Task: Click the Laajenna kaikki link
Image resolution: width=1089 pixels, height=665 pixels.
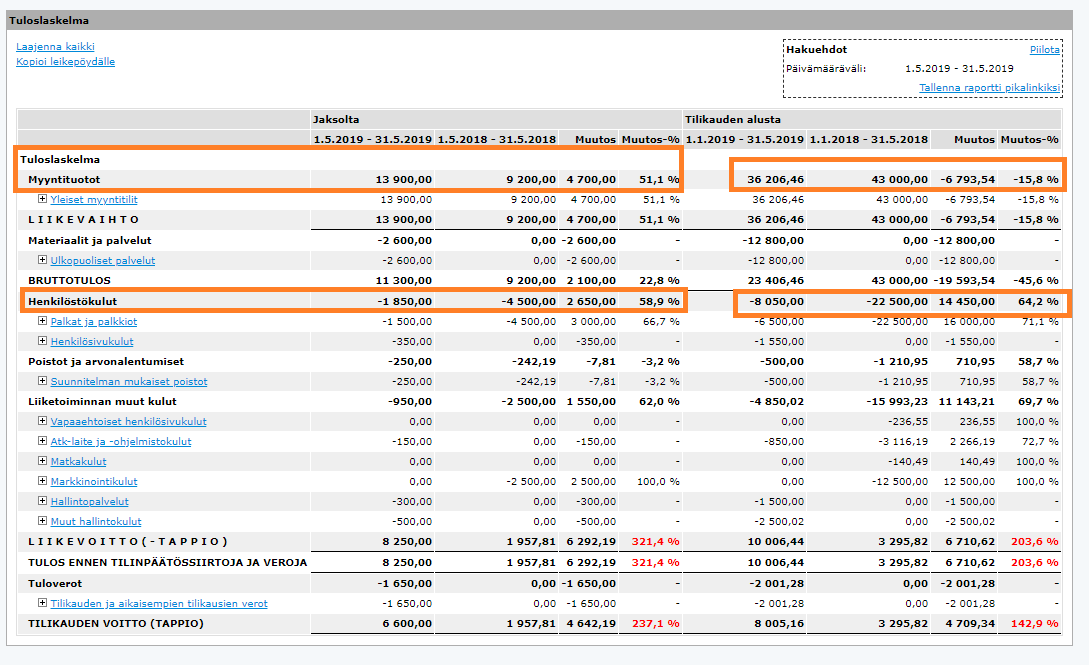Action: 56,47
